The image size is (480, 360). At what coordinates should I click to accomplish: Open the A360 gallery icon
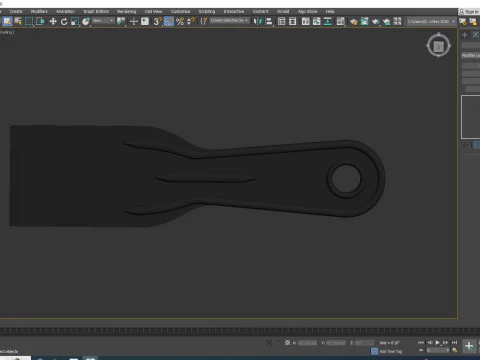point(397,22)
